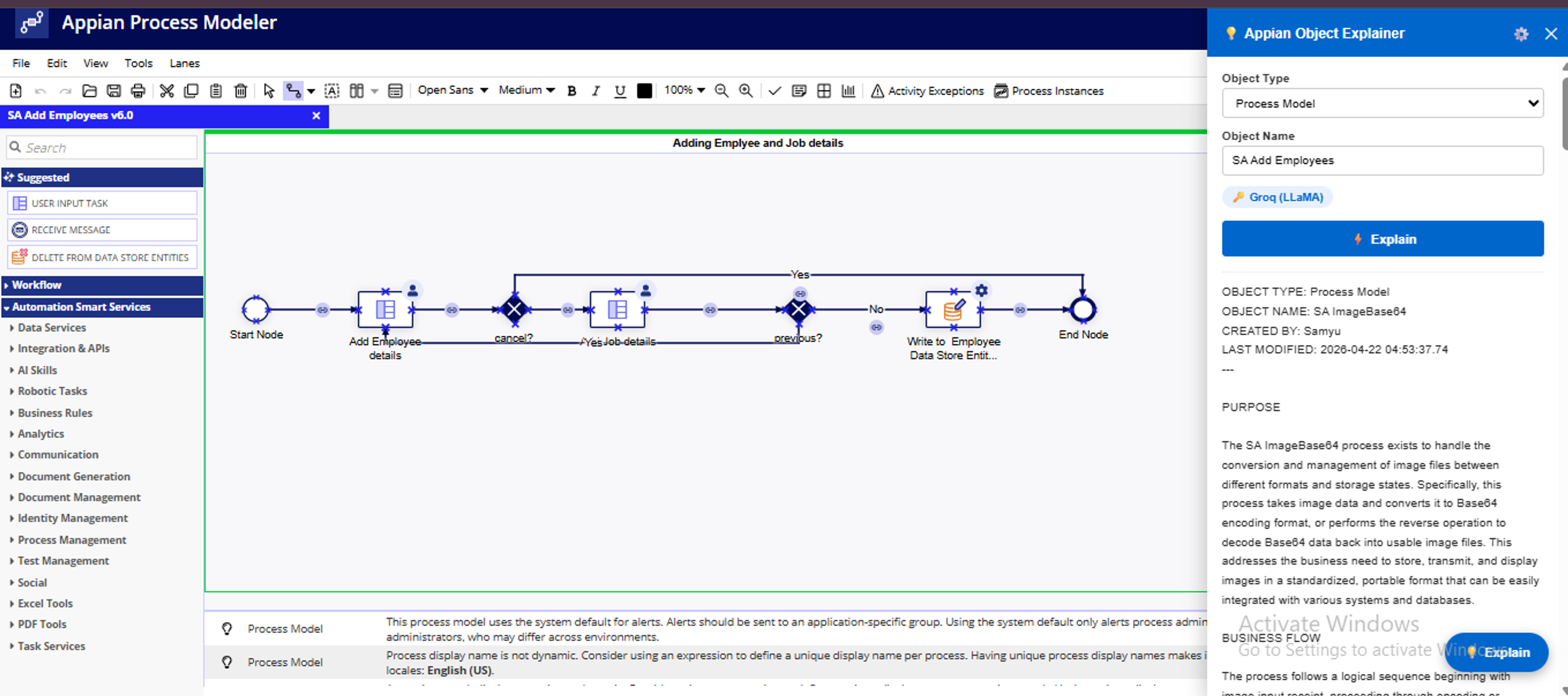Select Delete From Data Store Entities node
Image resolution: width=1568 pixels, height=696 pixels.
(x=102, y=257)
